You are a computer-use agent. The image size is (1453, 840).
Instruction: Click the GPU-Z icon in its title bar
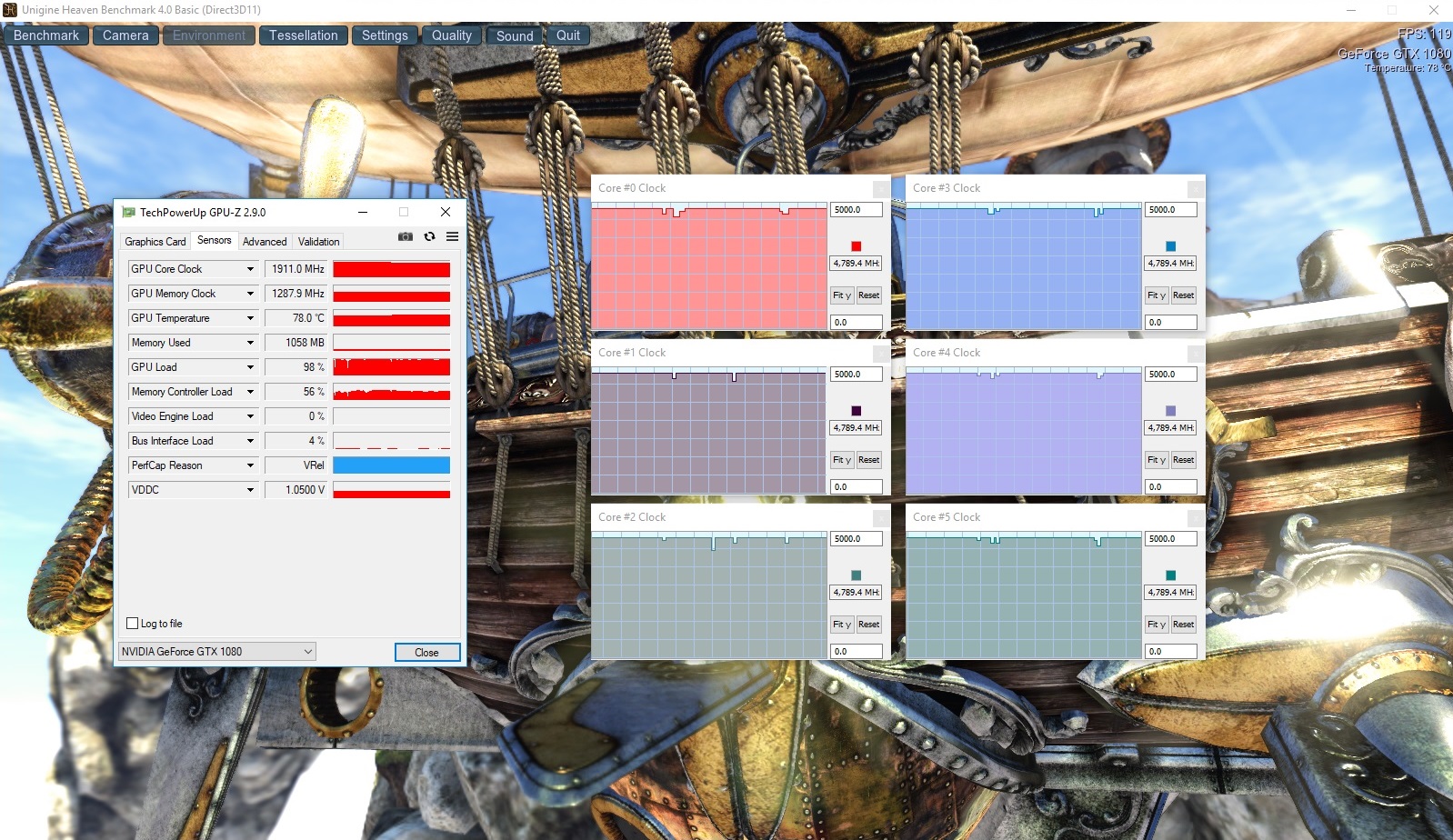click(x=128, y=213)
